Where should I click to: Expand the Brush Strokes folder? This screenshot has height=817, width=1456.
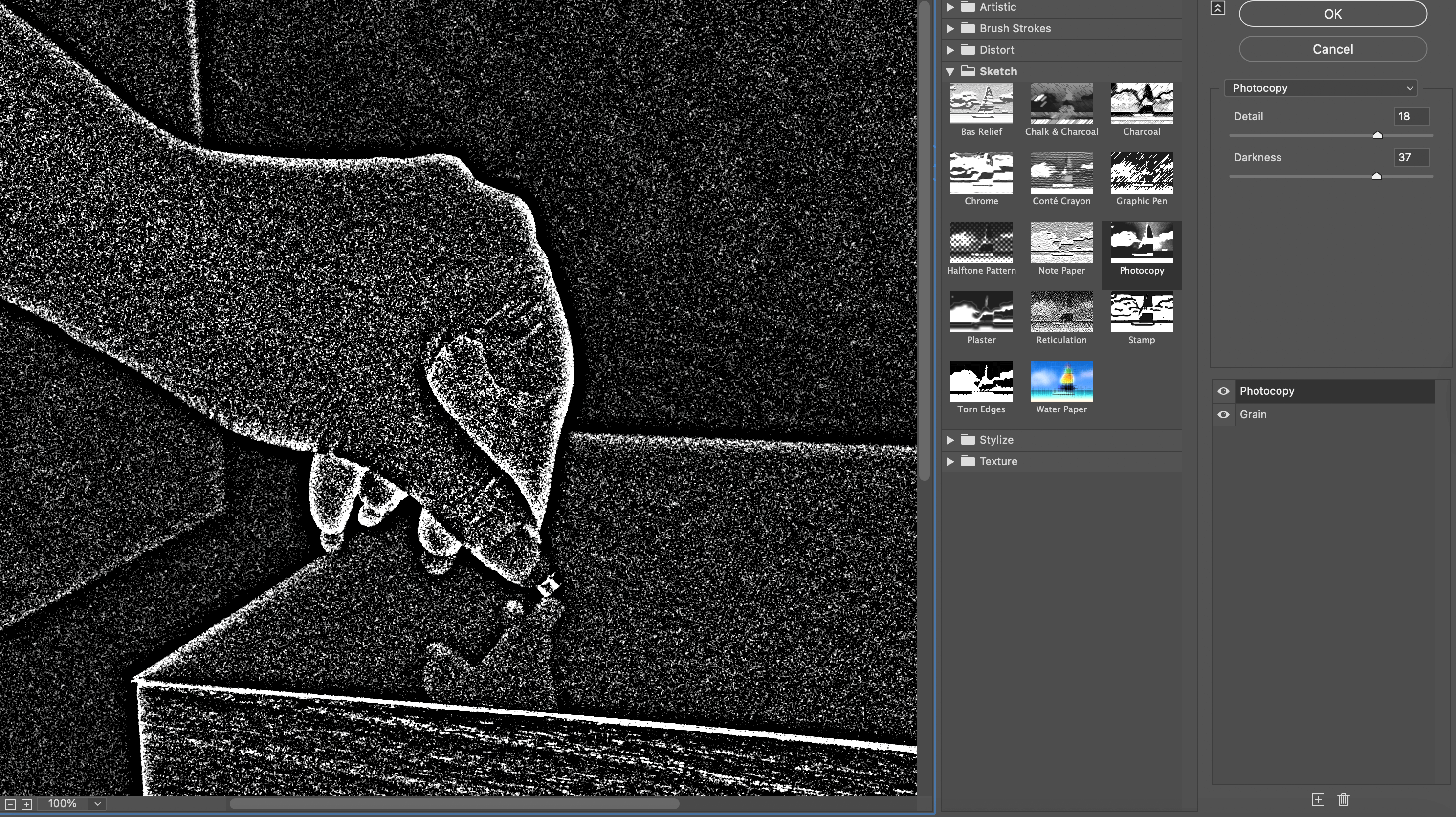click(950, 28)
